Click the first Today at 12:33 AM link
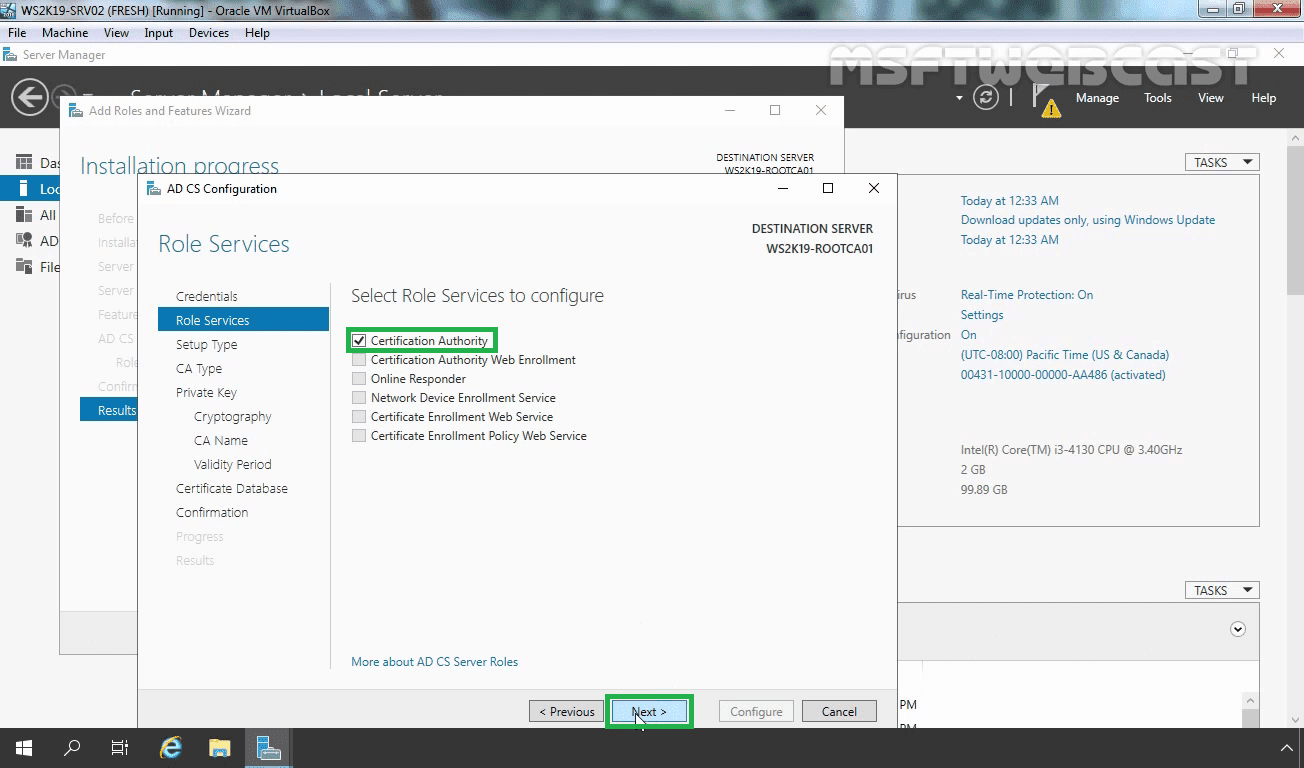1304x768 pixels. tap(1010, 201)
